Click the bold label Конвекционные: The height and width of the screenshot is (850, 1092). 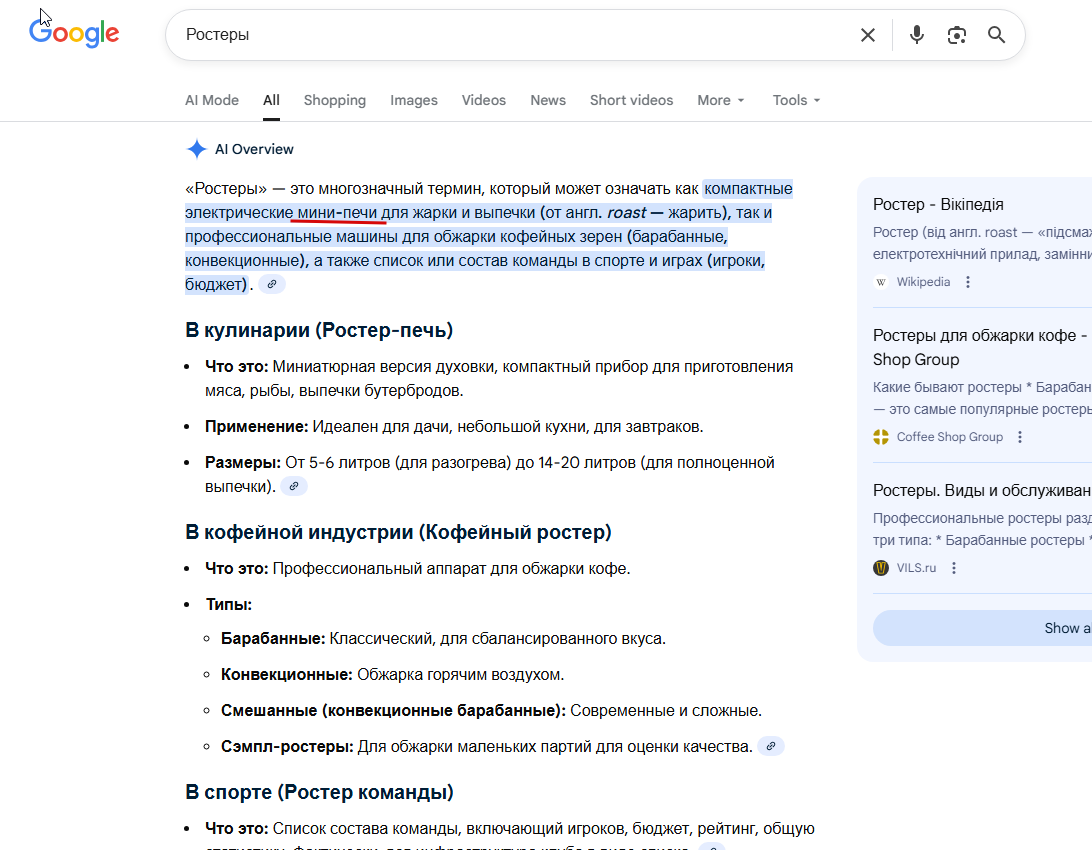pos(287,675)
